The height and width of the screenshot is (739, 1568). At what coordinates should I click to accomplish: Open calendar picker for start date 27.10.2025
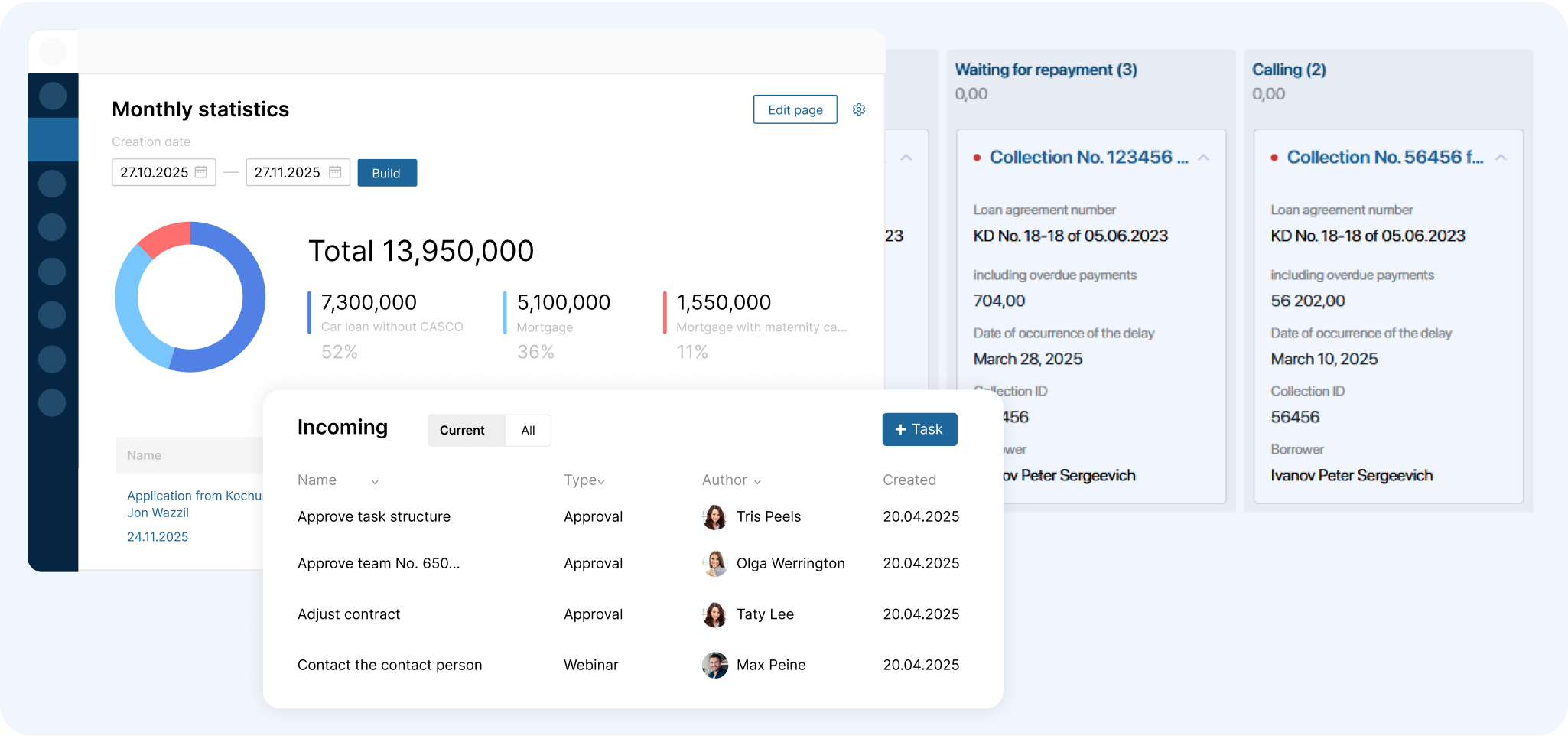coord(201,172)
